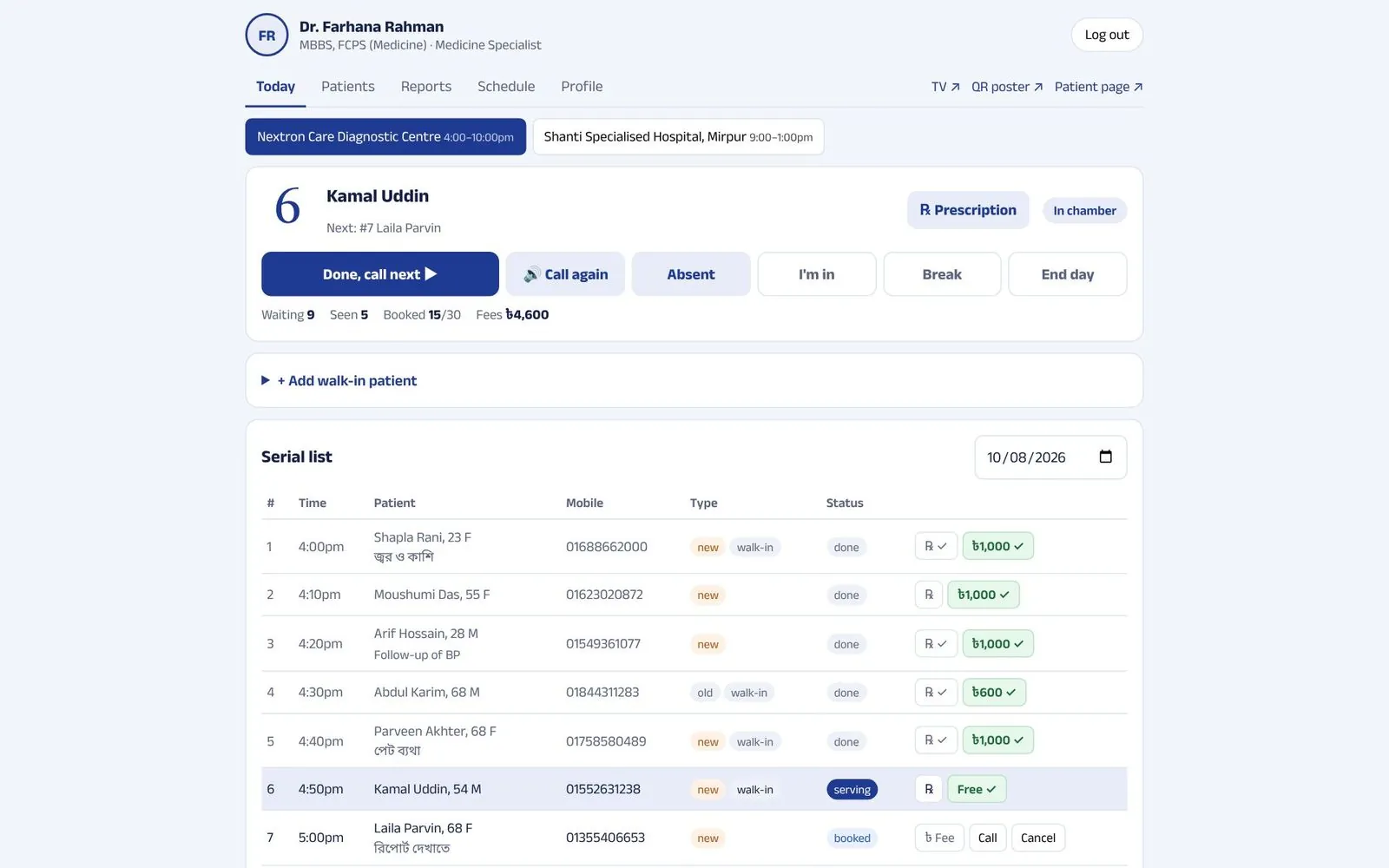1389x868 pixels.
Task: Click the ৳ Fee button for Laila Parvin
Action: tap(939, 838)
